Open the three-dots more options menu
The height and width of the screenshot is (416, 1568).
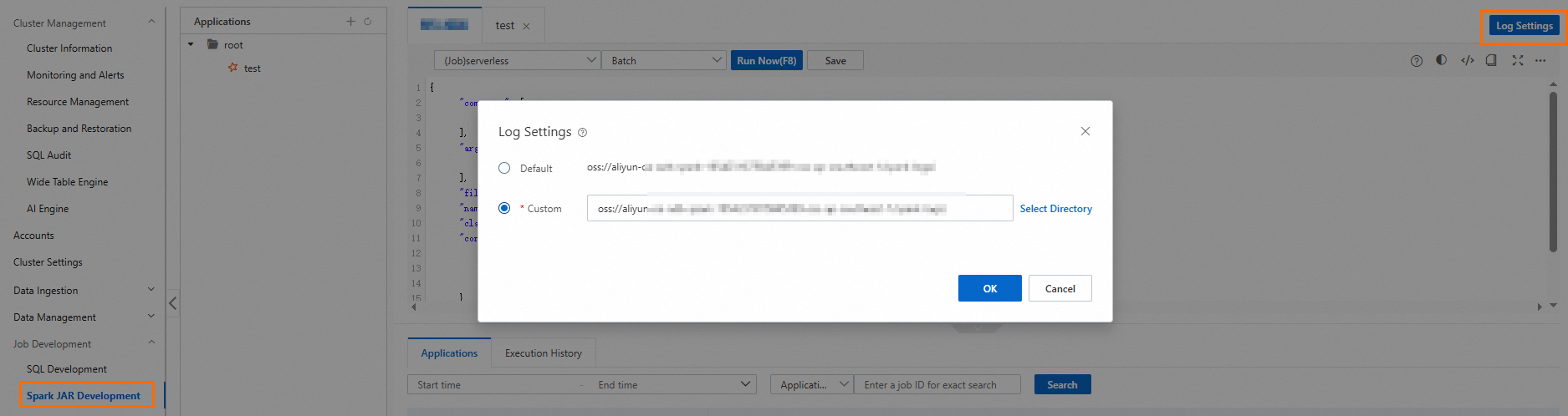(x=1540, y=60)
